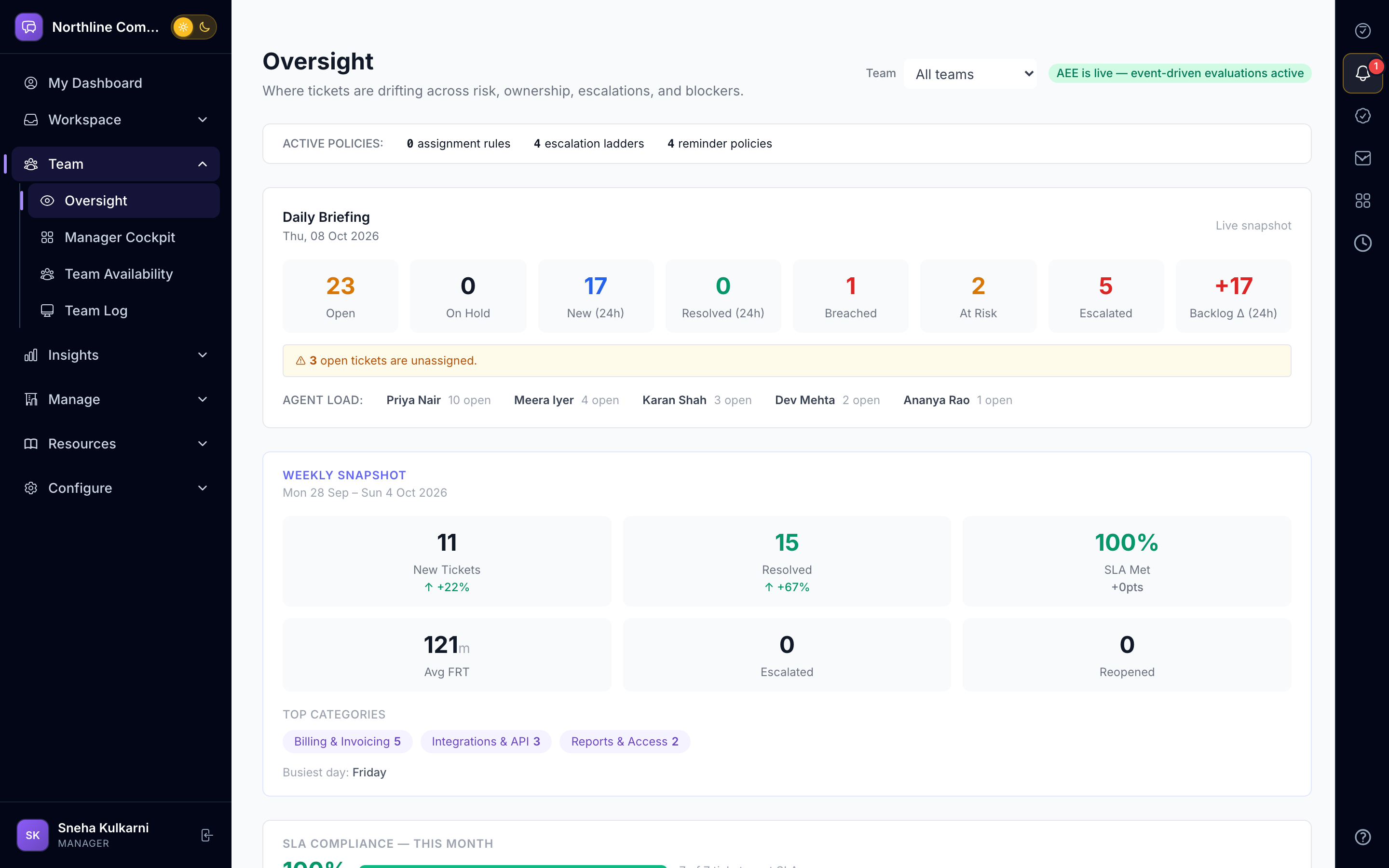Viewport: 1389px width, 868px height.
Task: Open the help question mark icon
Action: tap(1362, 837)
